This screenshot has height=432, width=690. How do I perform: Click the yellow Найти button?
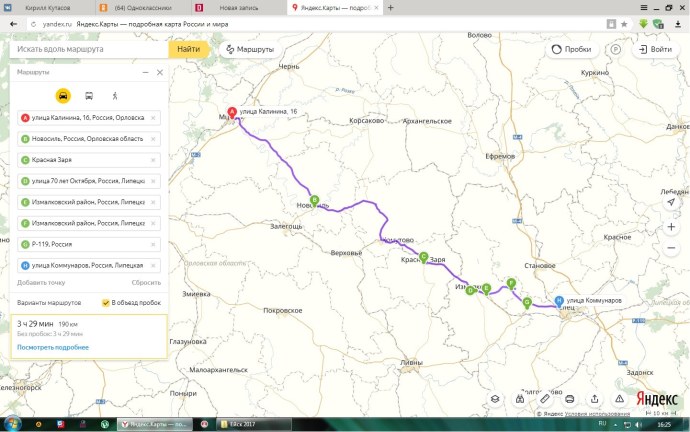click(188, 48)
